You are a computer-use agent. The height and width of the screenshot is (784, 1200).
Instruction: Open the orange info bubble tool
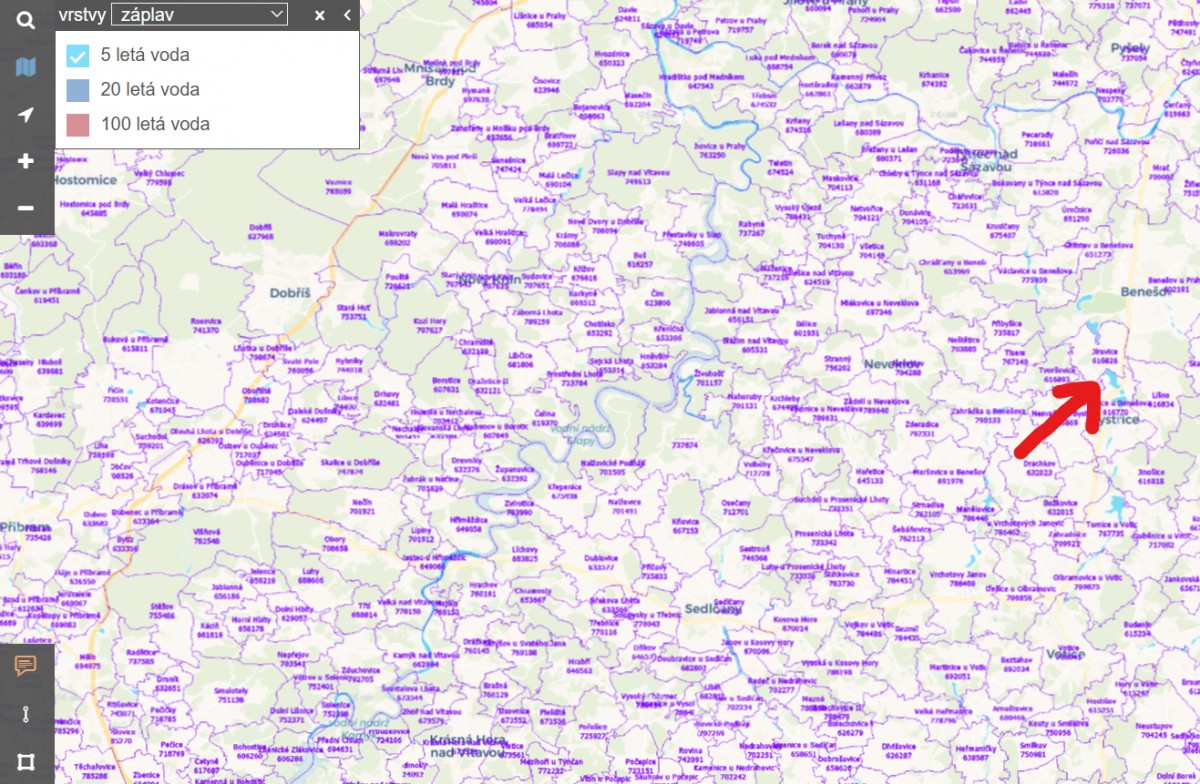26,666
